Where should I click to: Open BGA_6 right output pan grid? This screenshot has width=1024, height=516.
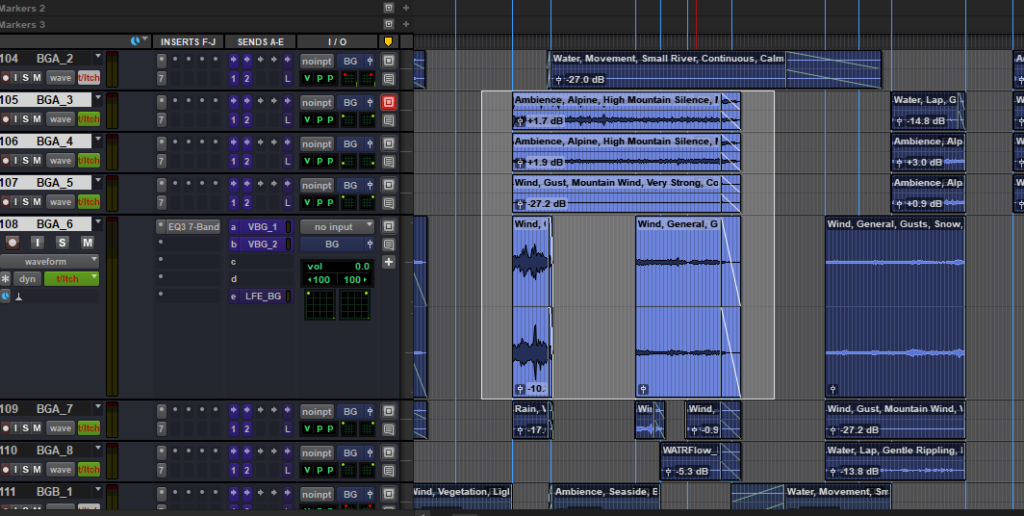point(355,304)
